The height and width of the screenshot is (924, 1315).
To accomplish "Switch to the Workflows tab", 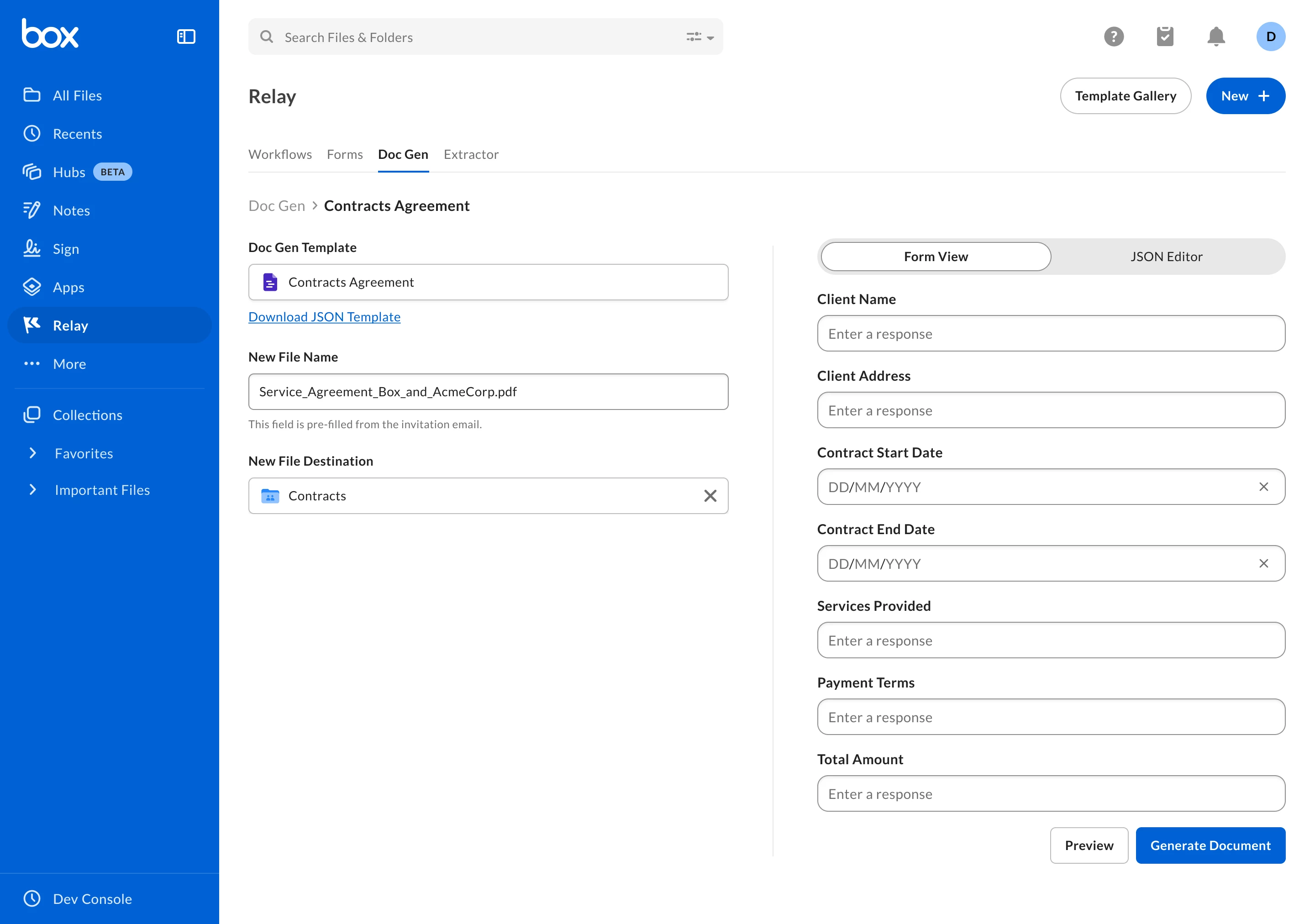I will point(279,155).
